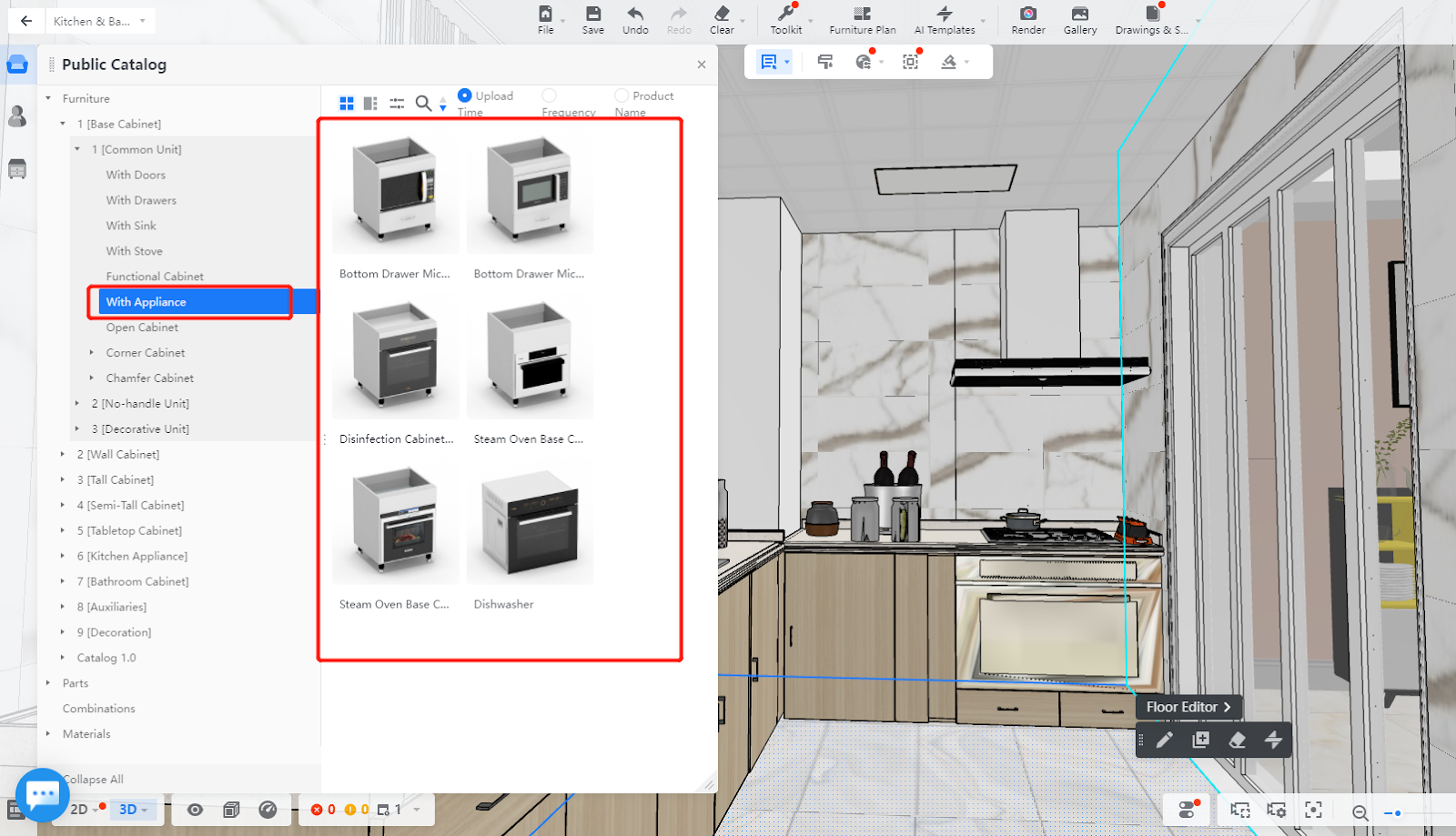Viewport: 1456px width, 836px height.
Task: Switch to grid view in catalog
Action: pyautogui.click(x=347, y=104)
